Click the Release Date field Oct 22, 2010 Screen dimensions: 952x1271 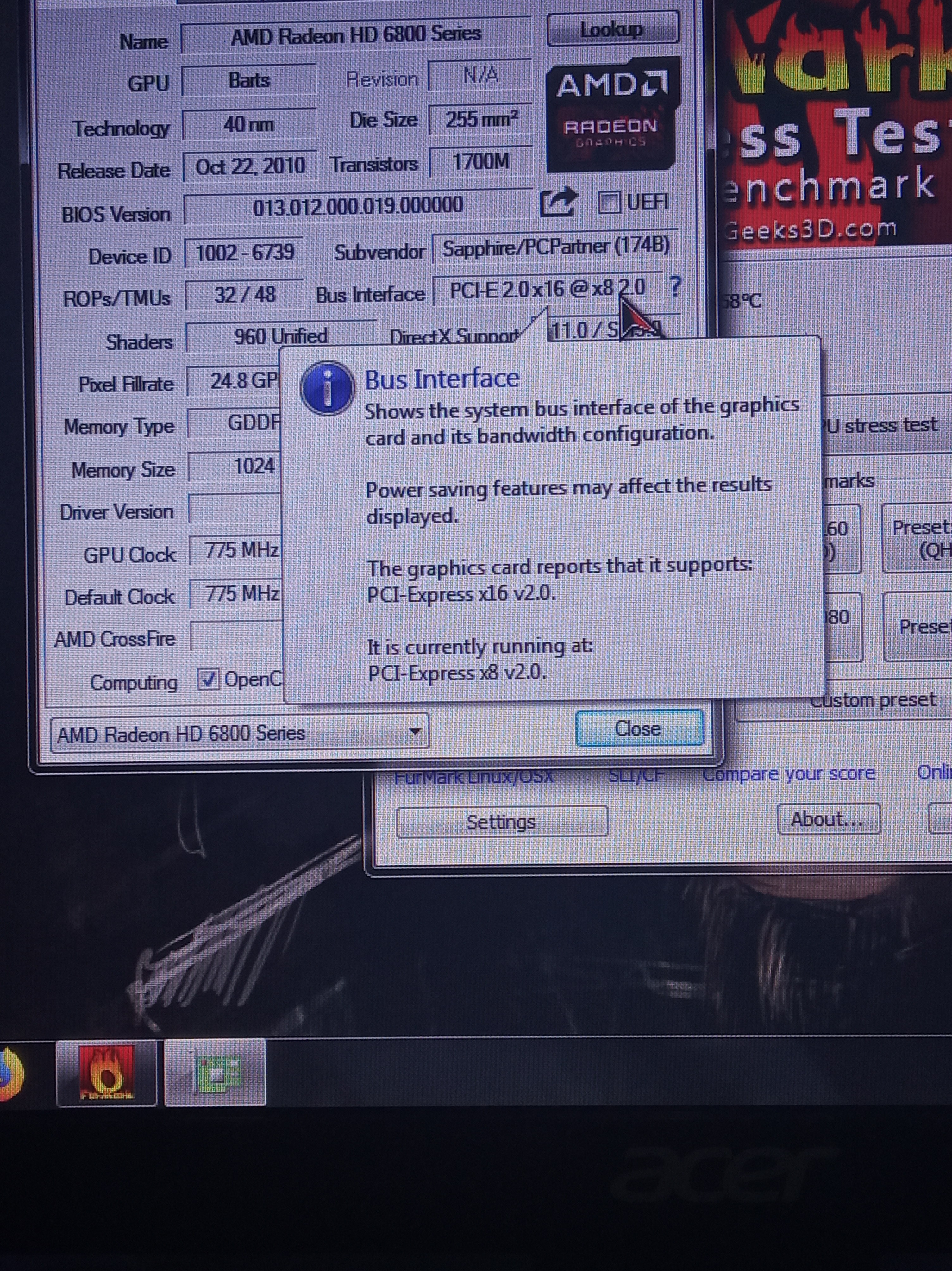[x=250, y=166]
